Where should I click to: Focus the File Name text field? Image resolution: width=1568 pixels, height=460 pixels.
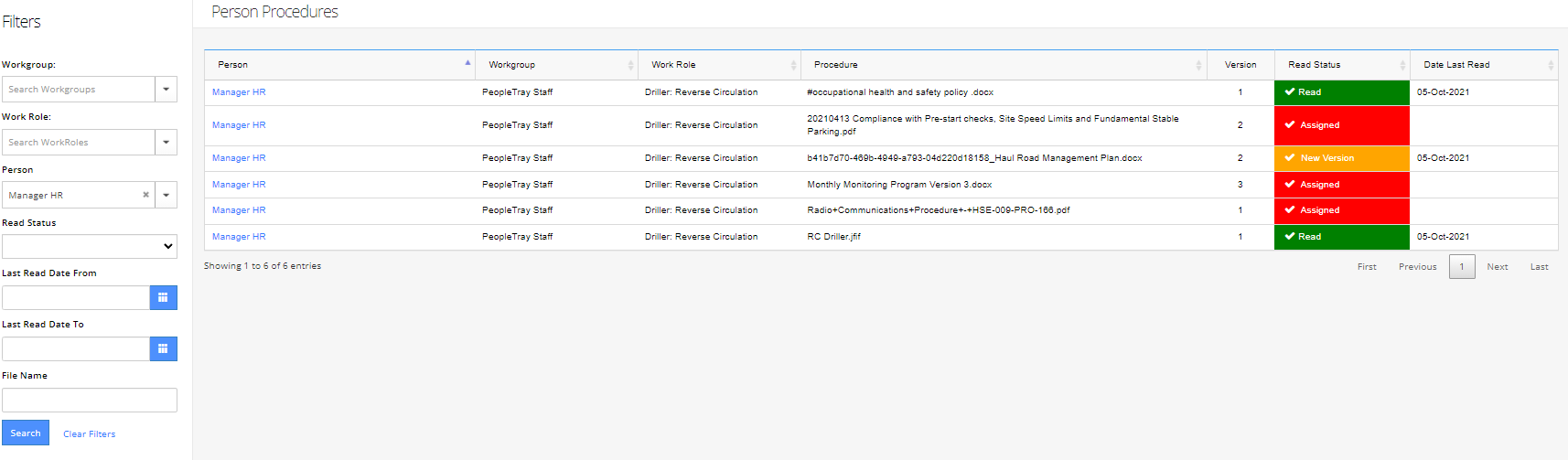[x=90, y=400]
